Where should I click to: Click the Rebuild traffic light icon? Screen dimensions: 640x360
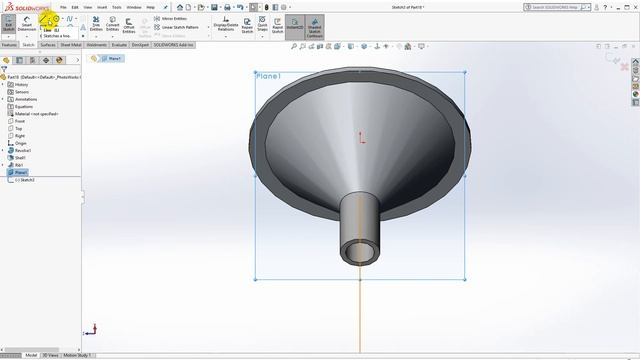267,7
